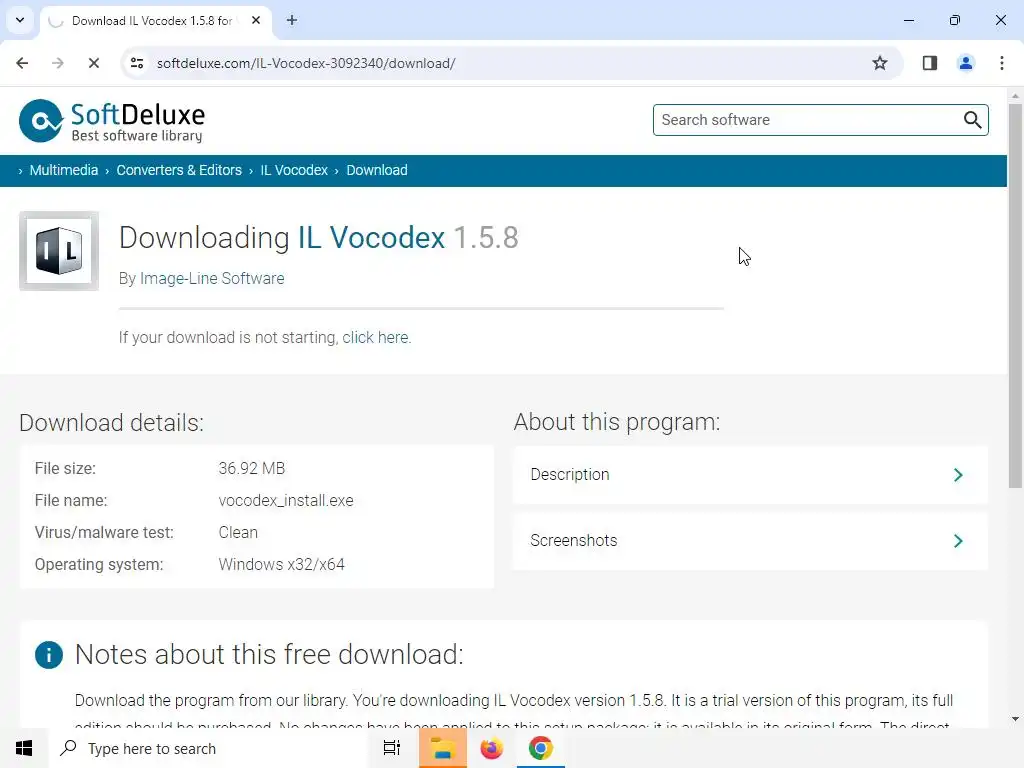
Task: Open File Explorer from taskbar
Action: pos(442,748)
